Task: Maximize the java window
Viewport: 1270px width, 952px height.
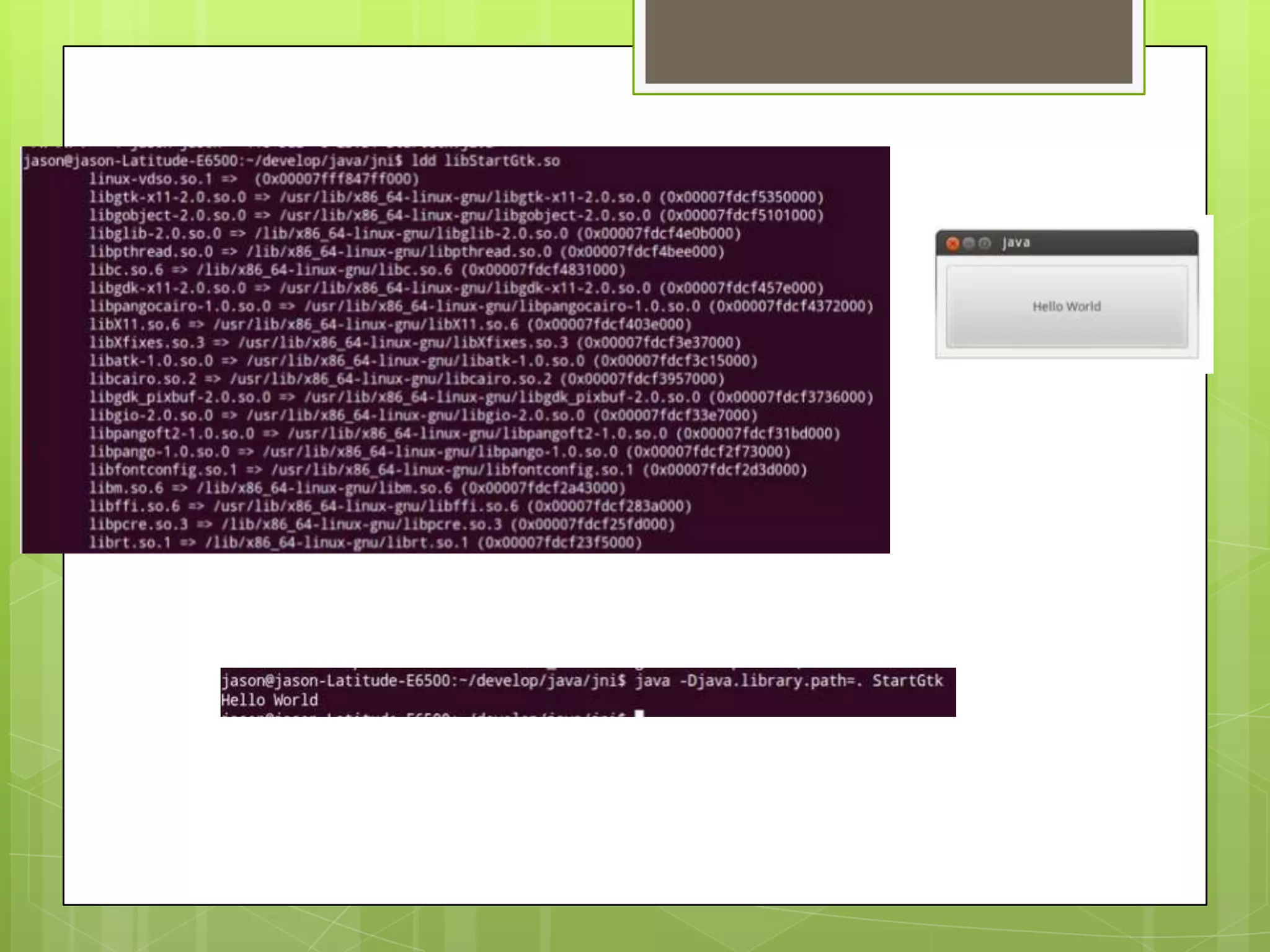Action: 985,243
